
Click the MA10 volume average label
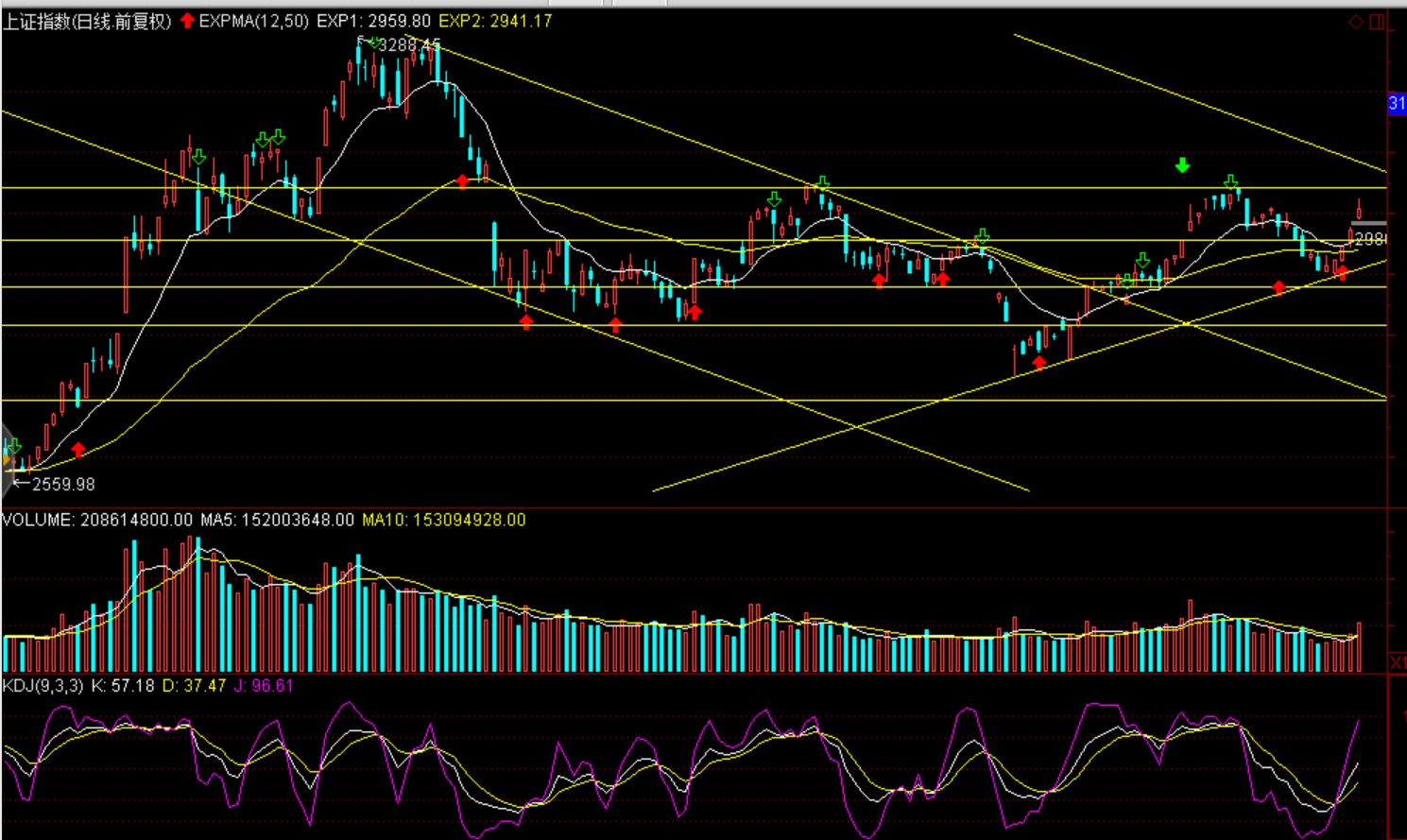tap(443, 520)
